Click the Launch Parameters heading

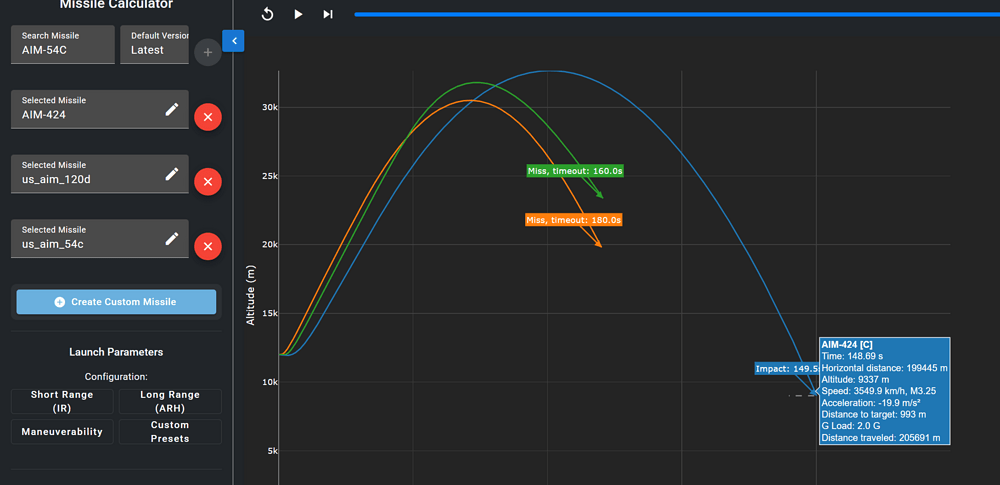(x=116, y=352)
